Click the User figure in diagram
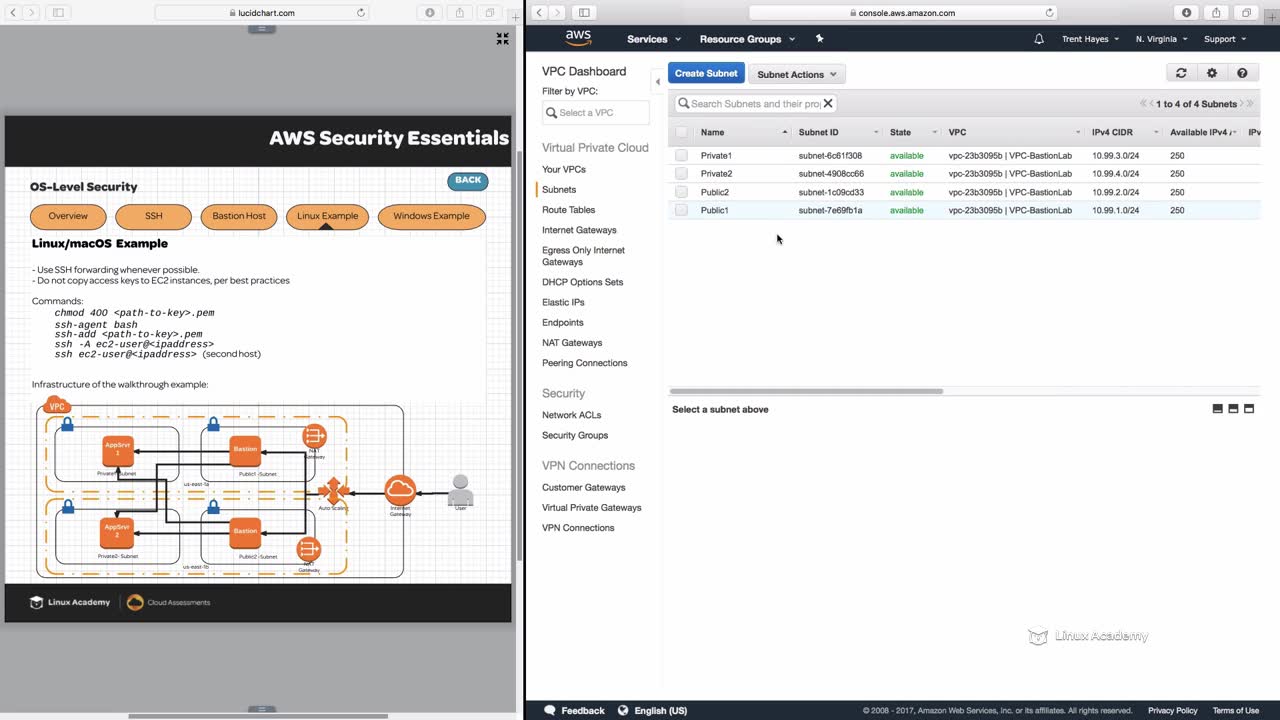The image size is (1280, 720). pyautogui.click(x=460, y=490)
